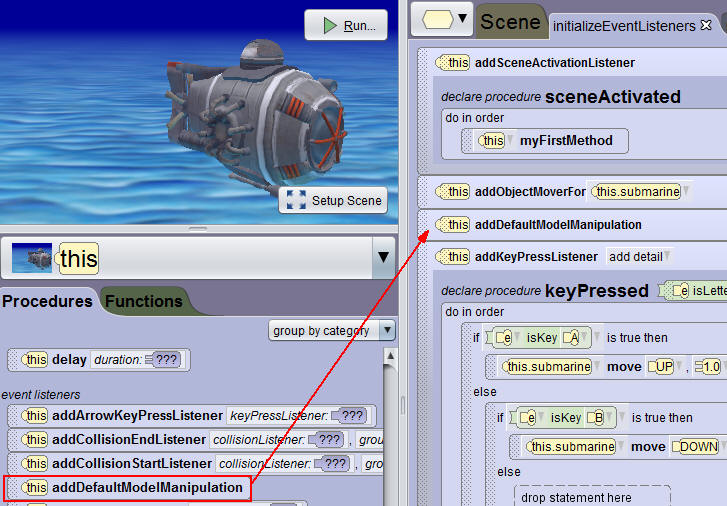Viewport: 727px width, 506px height.
Task: Select addDefaultModelManipulation in procedures list
Action: [128, 488]
